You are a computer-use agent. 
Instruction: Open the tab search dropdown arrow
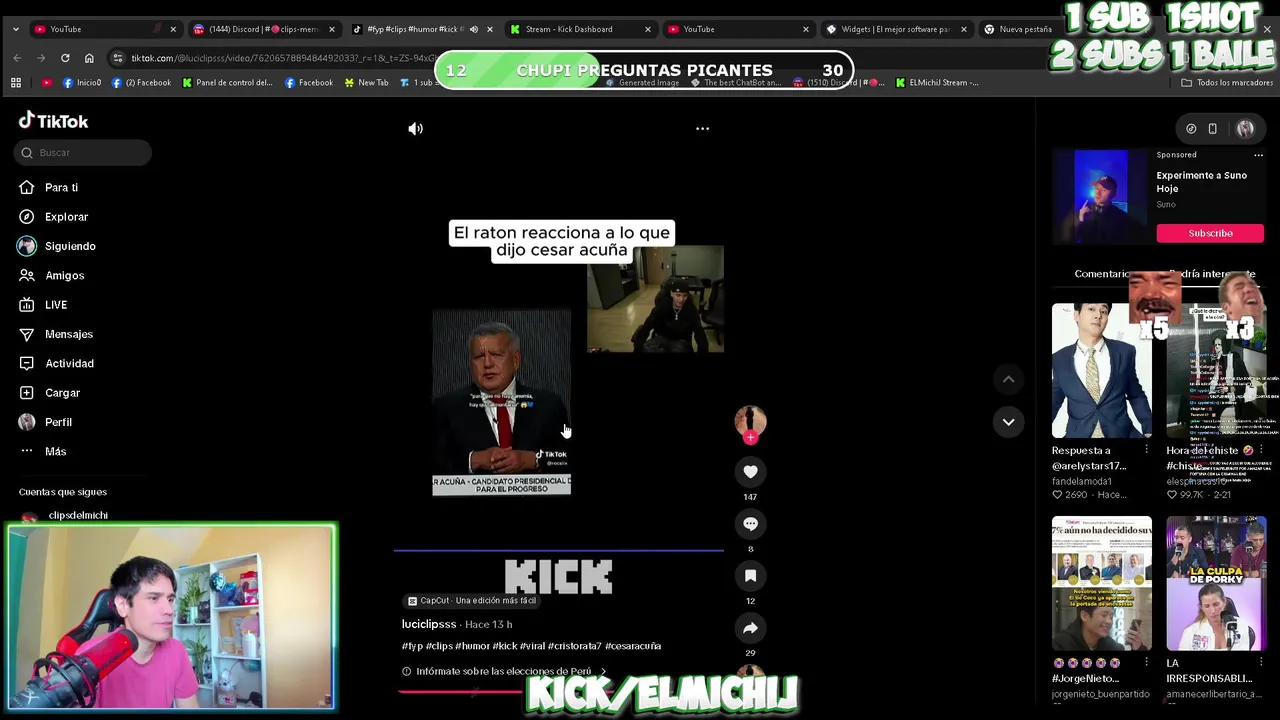point(15,29)
